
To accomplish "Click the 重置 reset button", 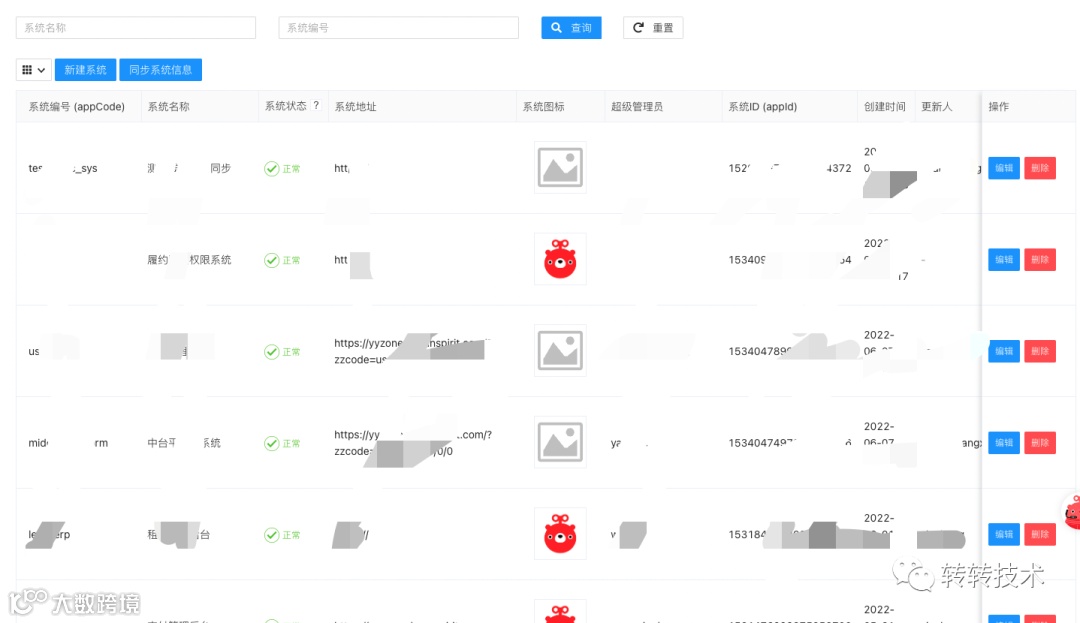I will click(653, 28).
